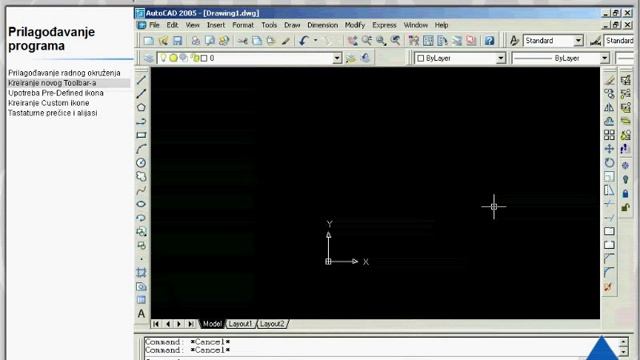This screenshot has width=640, height=360.
Task: Select the Chamfer modify tool
Action: [609, 259]
